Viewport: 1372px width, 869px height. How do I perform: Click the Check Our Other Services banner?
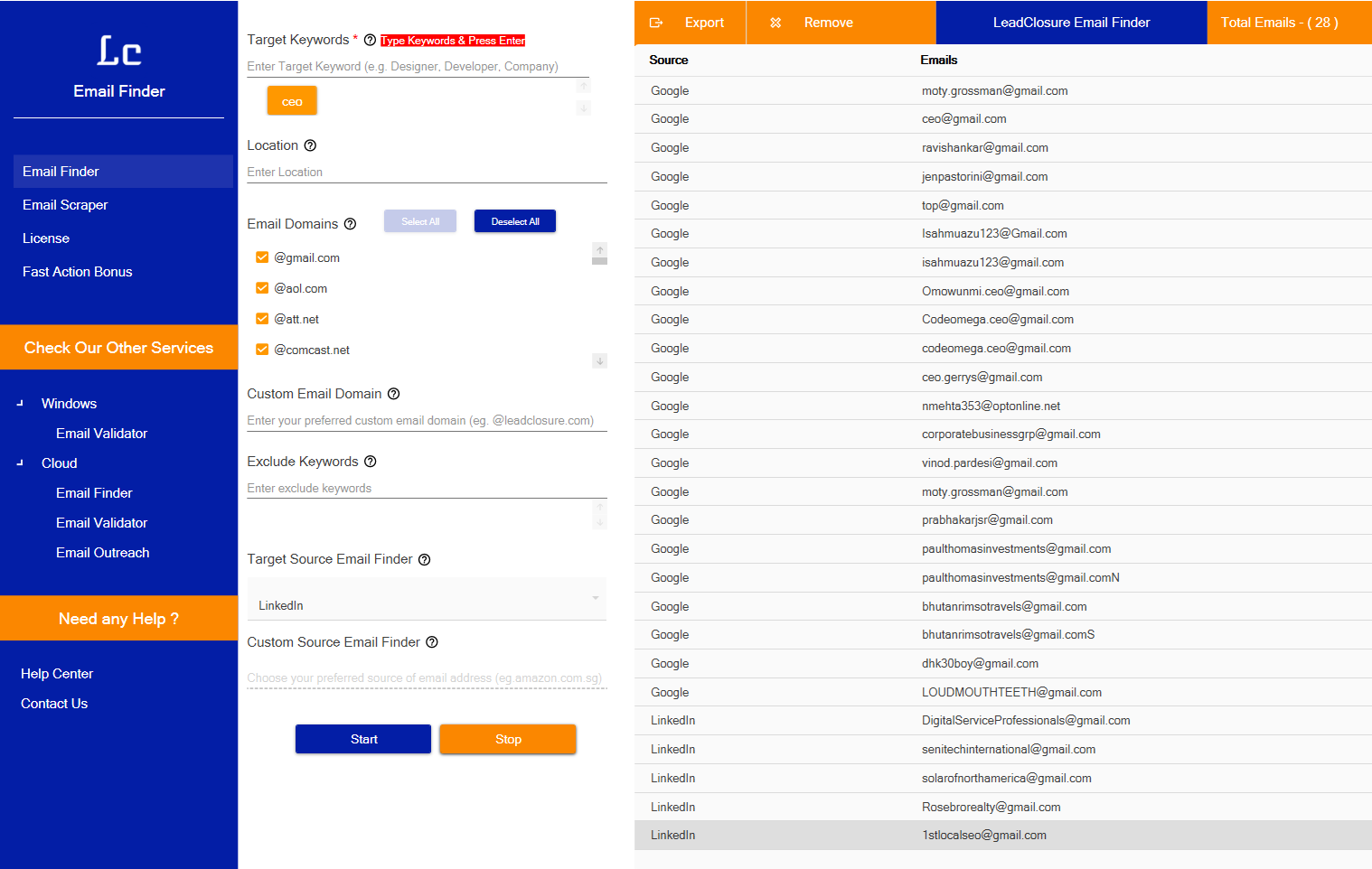[118, 348]
